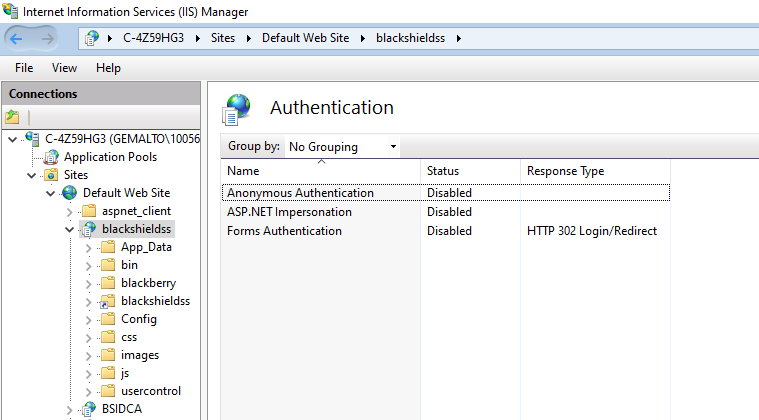The image size is (759, 420).
Task: Click the blackberry folder icon
Action: click(x=108, y=283)
